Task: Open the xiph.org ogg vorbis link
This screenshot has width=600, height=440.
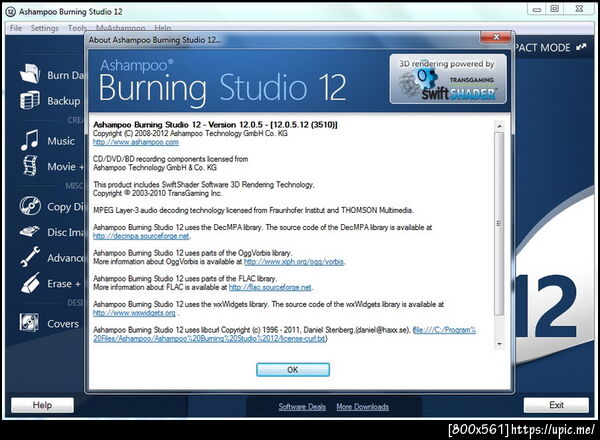Action: 294,262
